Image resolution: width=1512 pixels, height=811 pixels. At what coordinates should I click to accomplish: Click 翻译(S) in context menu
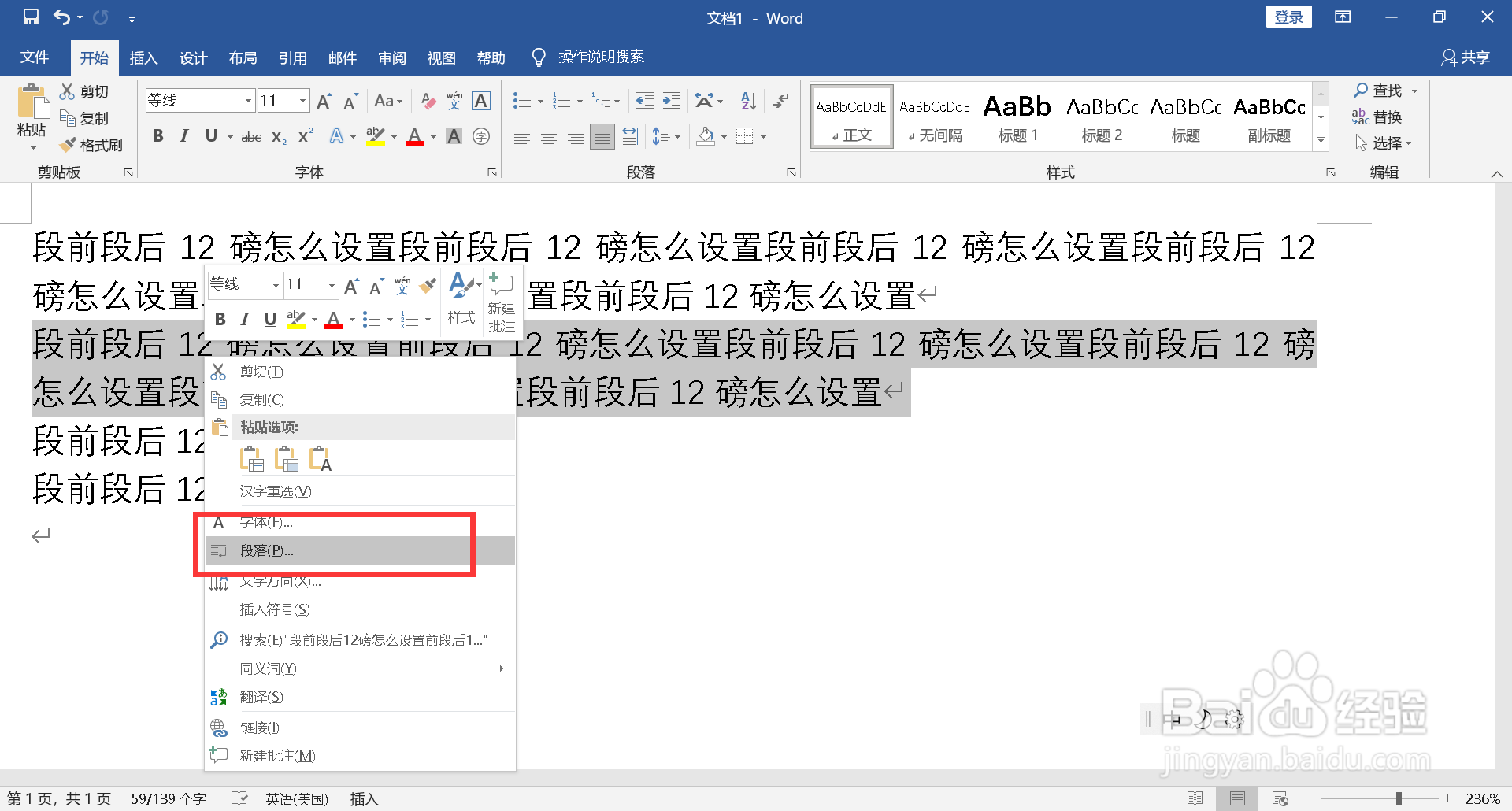(360, 697)
